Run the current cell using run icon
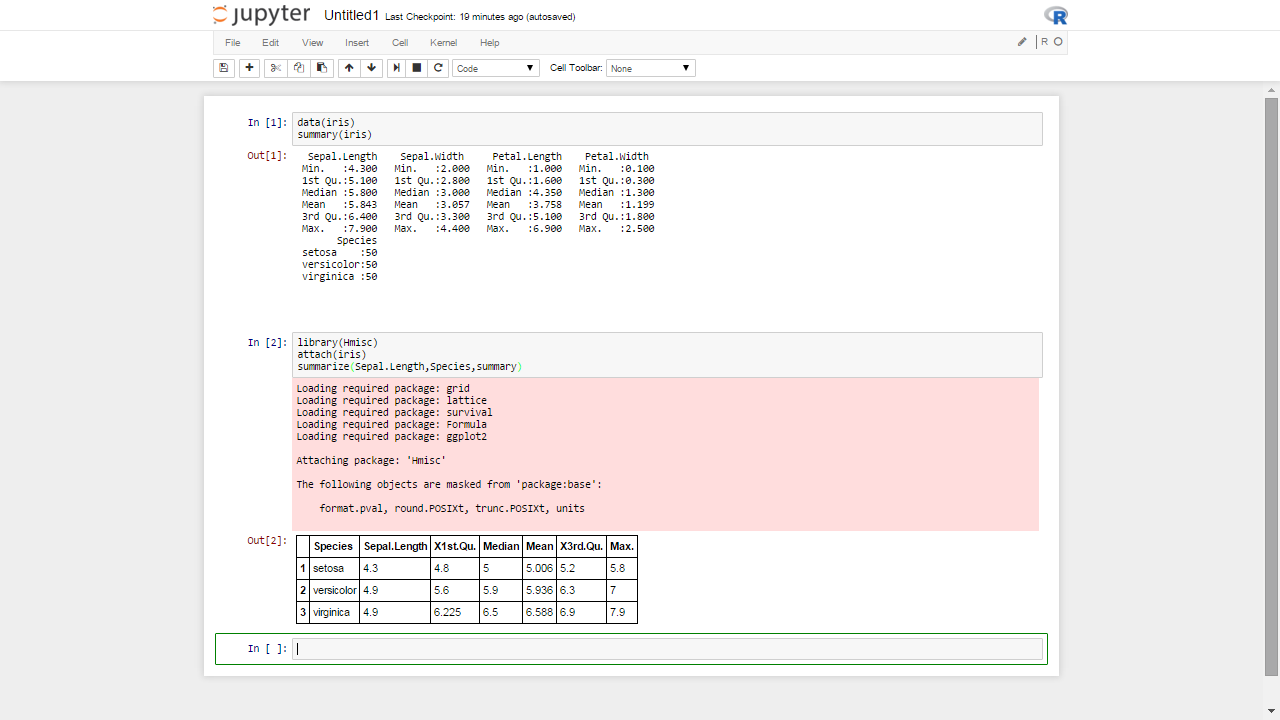Viewport: 1280px width, 720px height. (x=396, y=68)
